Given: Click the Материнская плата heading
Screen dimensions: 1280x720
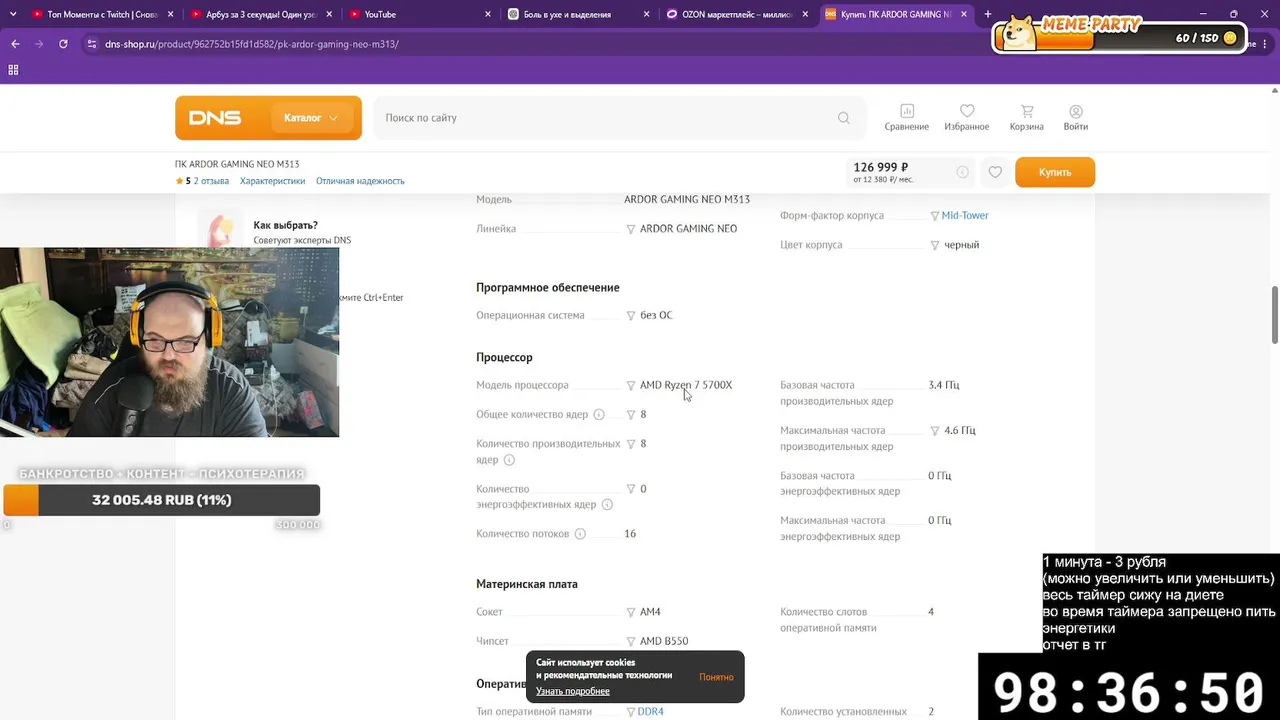Looking at the screenshot, I should tap(527, 584).
